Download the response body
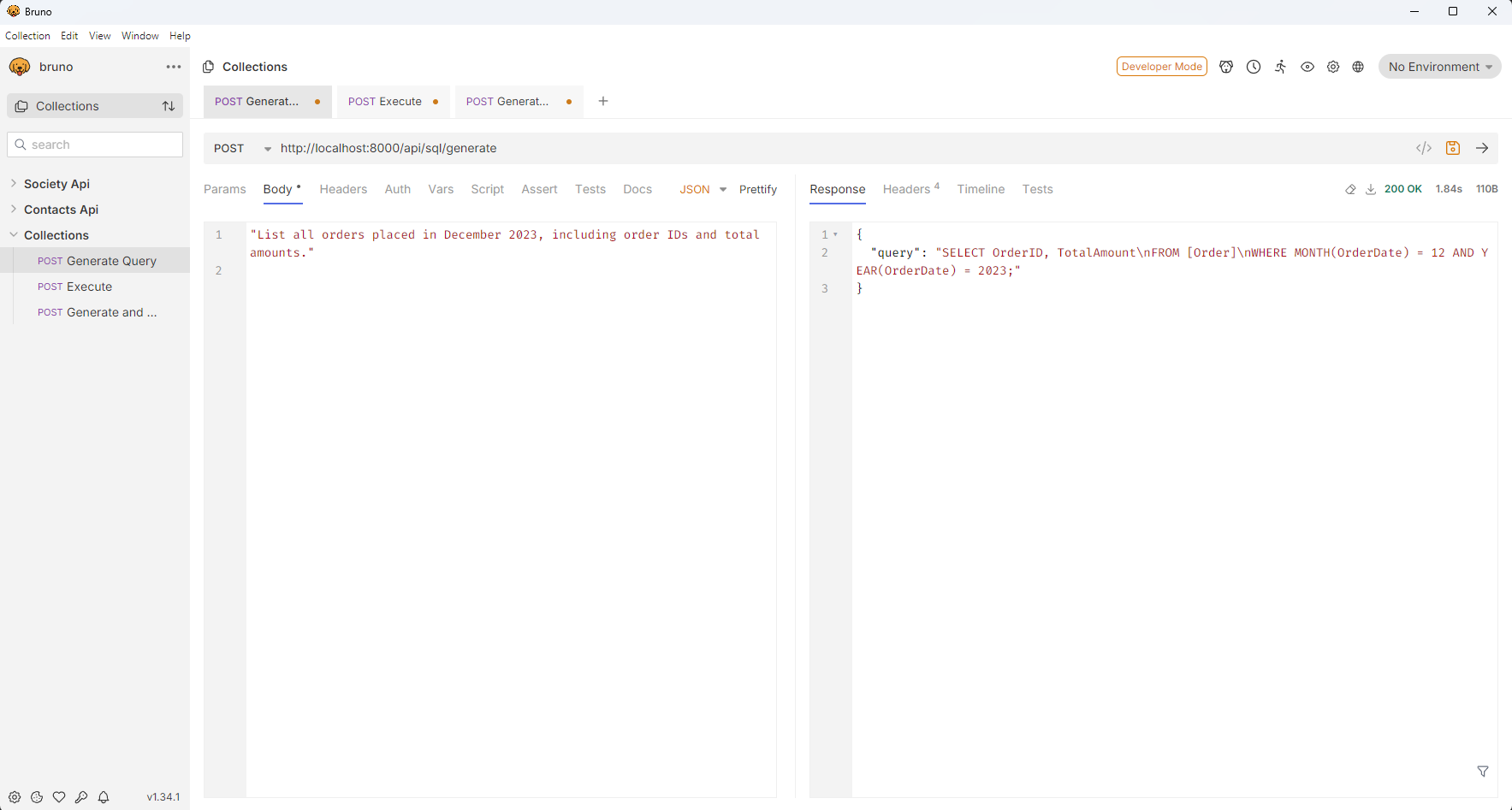Screen dimensions: 1512x810 (1371, 188)
